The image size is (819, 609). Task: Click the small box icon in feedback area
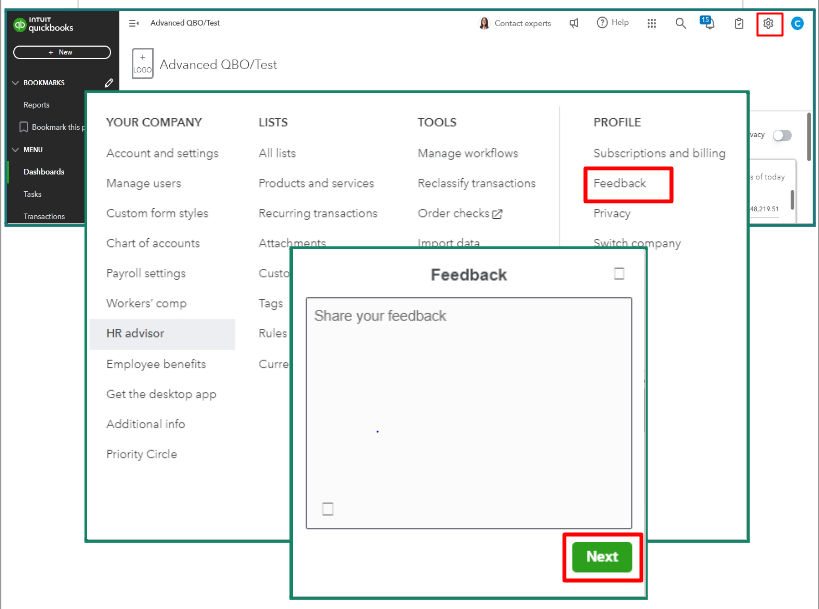(x=327, y=509)
